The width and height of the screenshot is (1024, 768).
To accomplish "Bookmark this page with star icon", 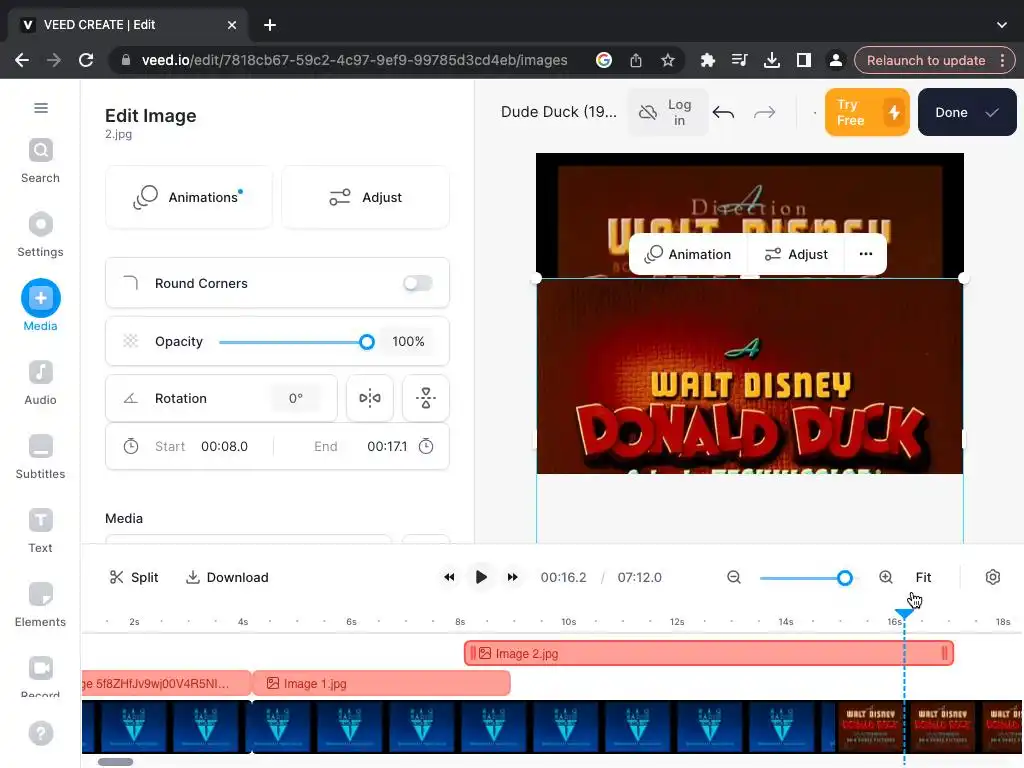I will coord(667,60).
